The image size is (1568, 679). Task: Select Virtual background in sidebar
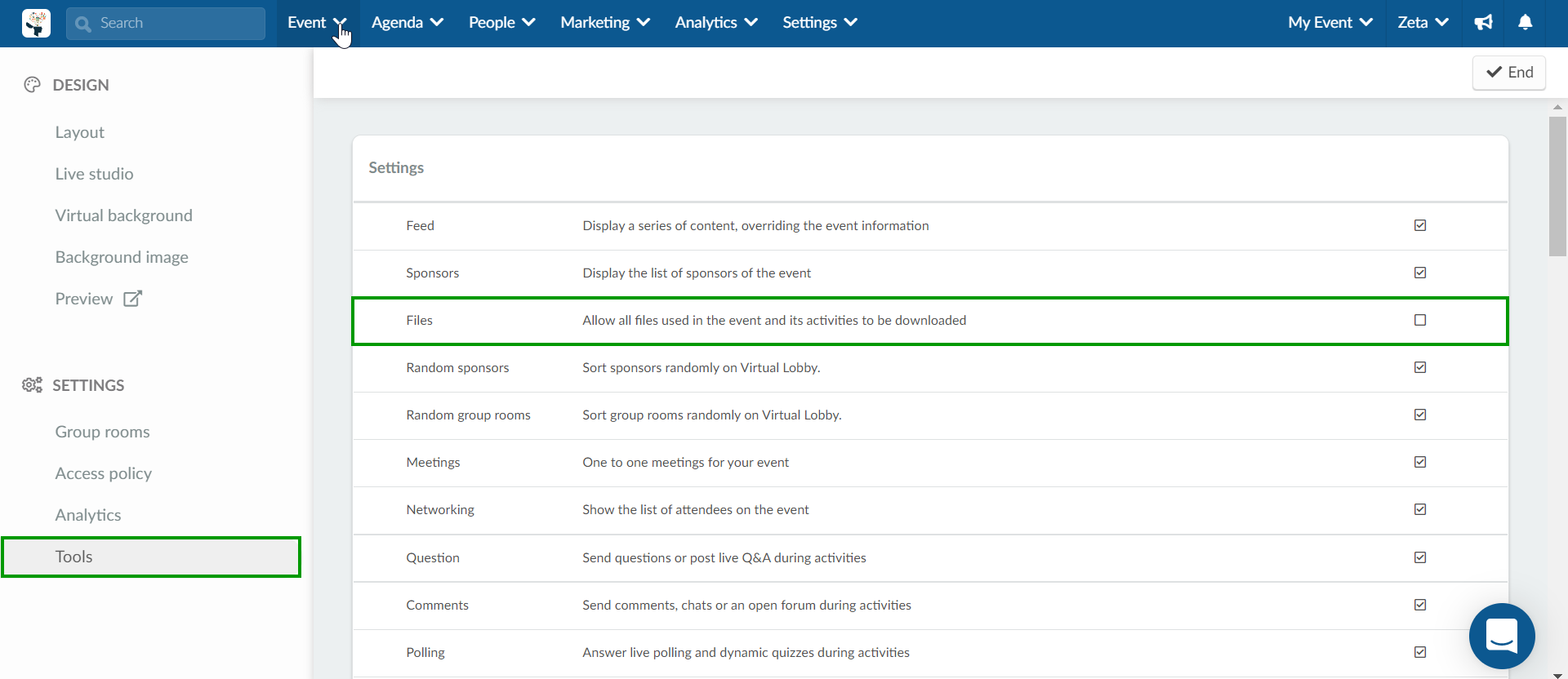124,215
